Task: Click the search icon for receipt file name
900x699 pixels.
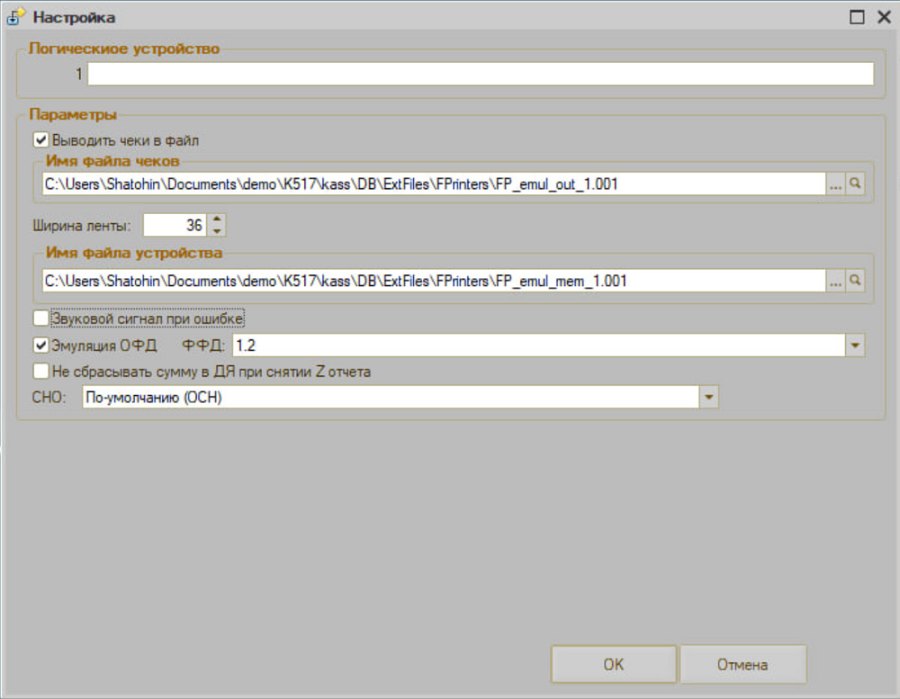Action: [855, 184]
